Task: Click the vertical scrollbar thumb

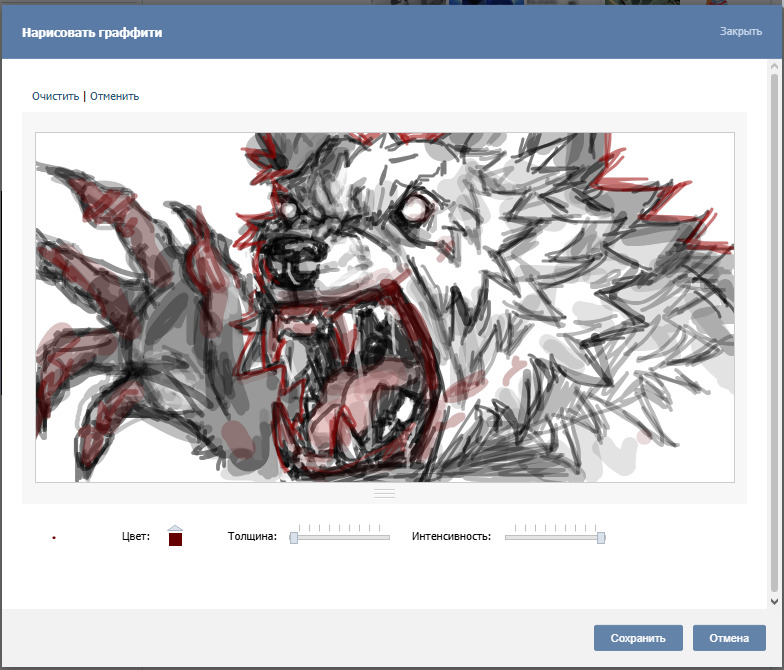Action: click(774, 334)
